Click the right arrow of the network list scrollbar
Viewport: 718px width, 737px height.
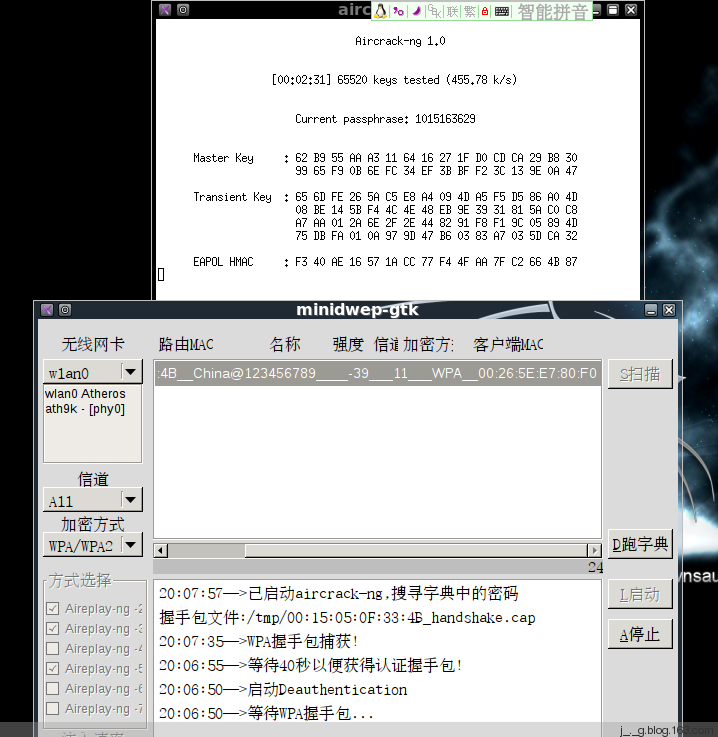click(594, 550)
